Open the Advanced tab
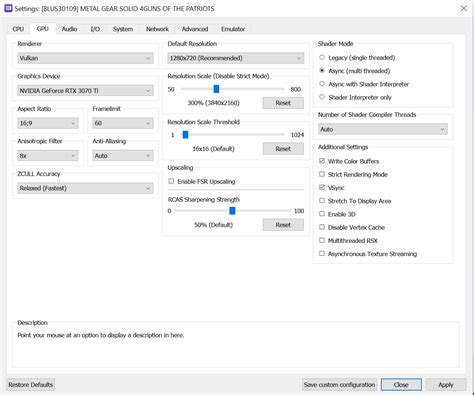474x395 pixels. [x=195, y=29]
